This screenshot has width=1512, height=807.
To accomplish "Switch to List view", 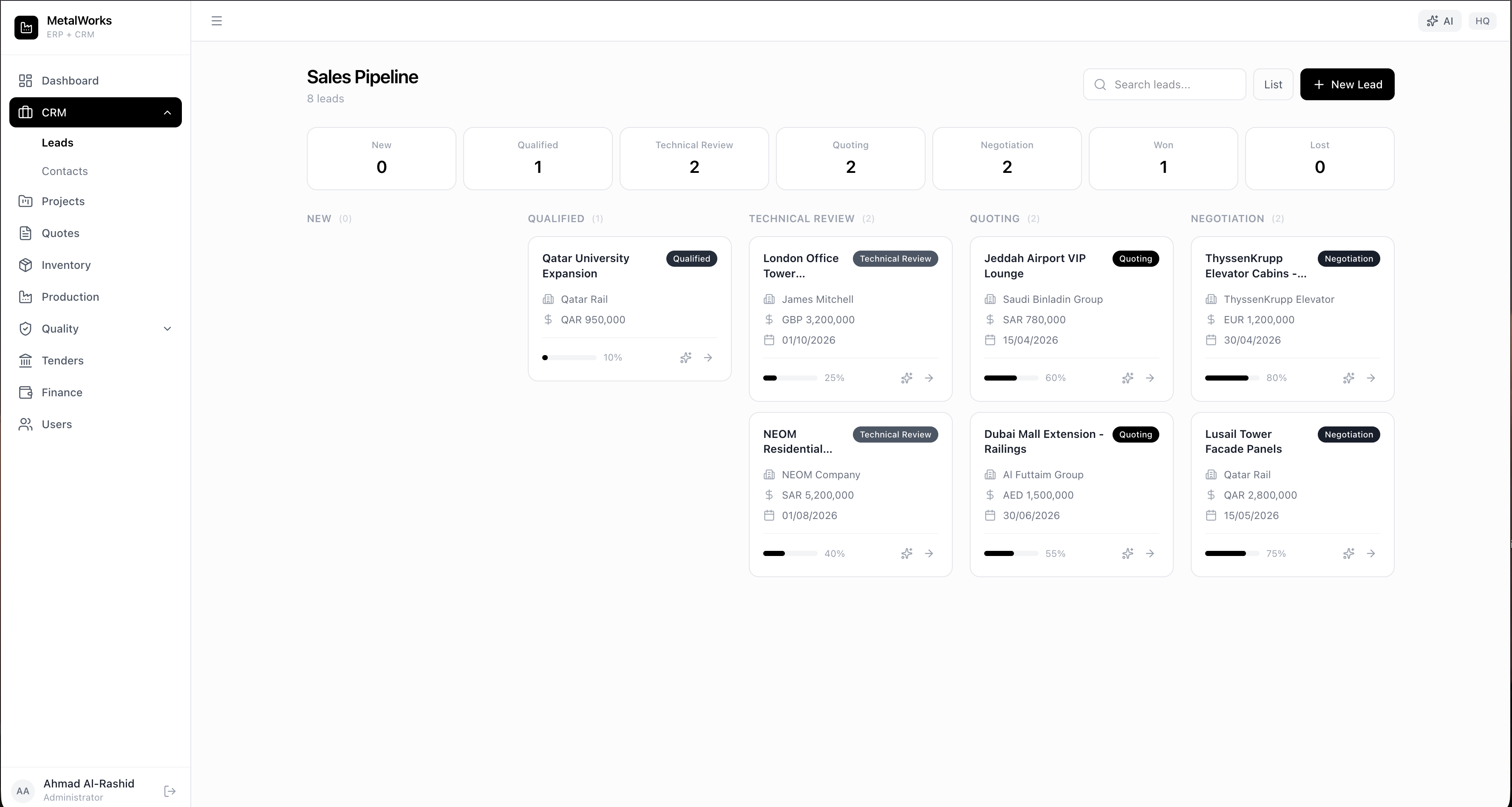I will click(1273, 85).
